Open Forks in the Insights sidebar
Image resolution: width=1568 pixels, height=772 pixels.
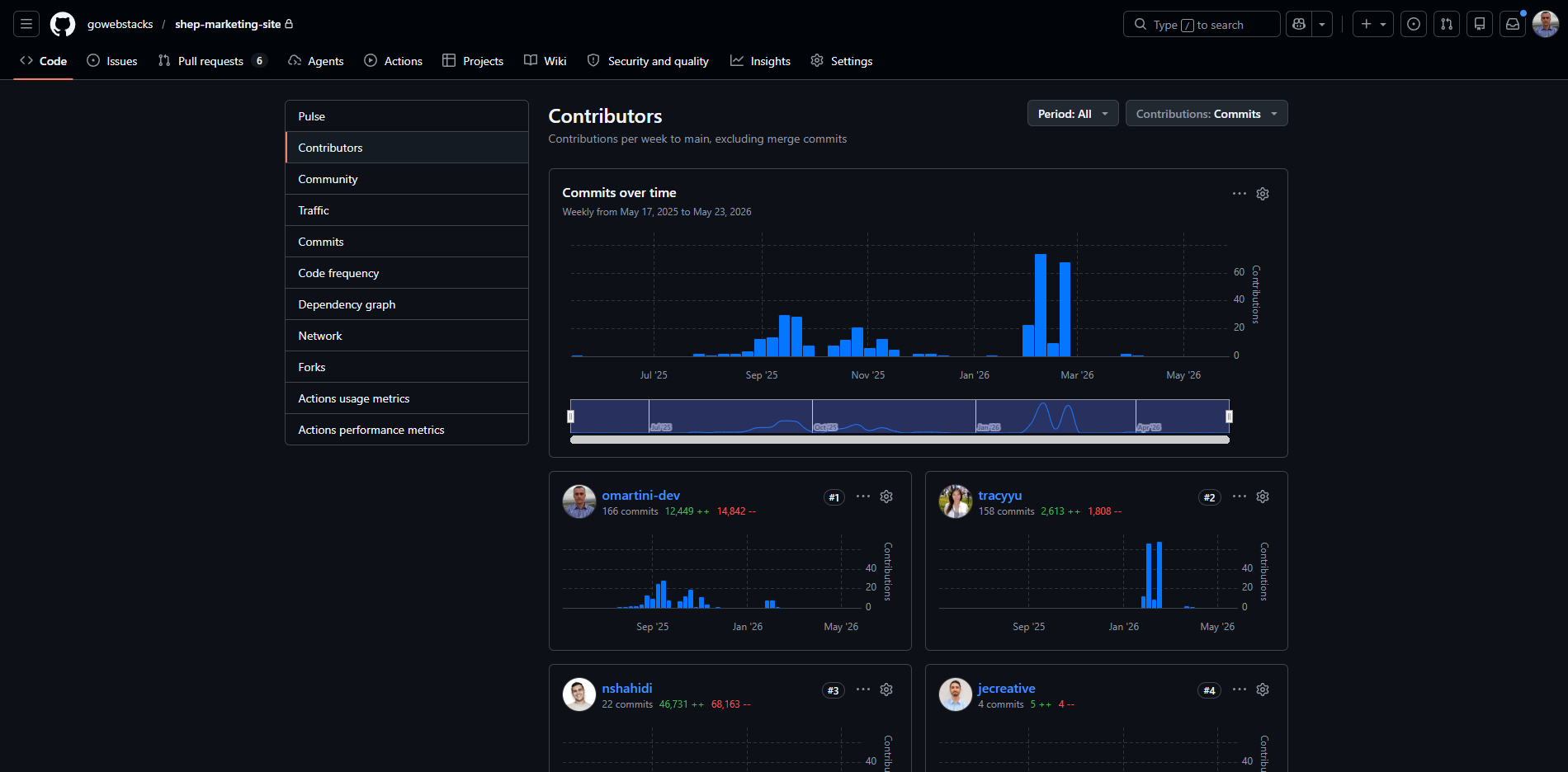(407, 367)
